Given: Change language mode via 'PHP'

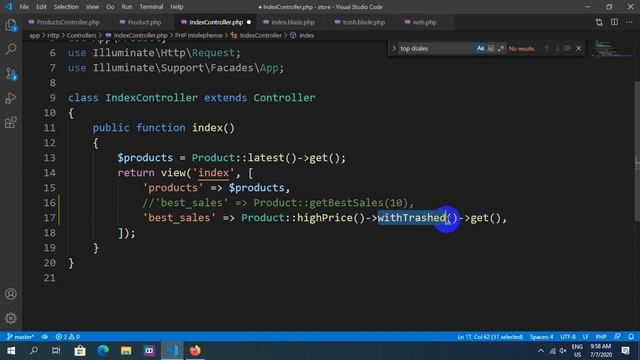Looking at the screenshot, I should point(601,337).
